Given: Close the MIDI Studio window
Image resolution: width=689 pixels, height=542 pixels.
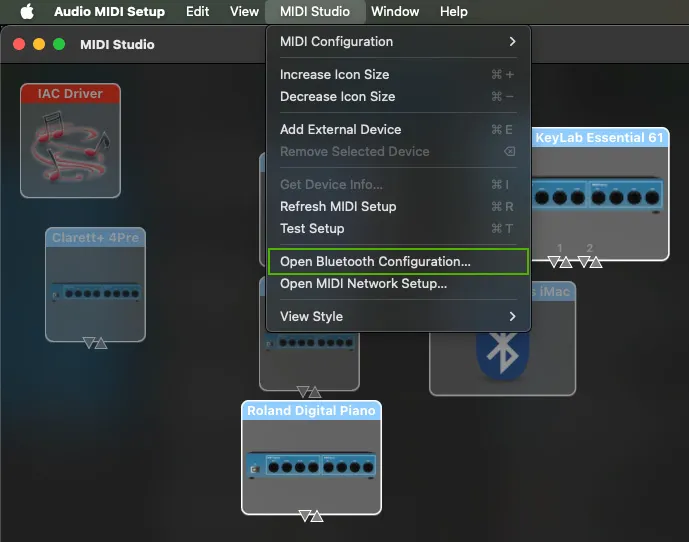Looking at the screenshot, I should (19, 44).
